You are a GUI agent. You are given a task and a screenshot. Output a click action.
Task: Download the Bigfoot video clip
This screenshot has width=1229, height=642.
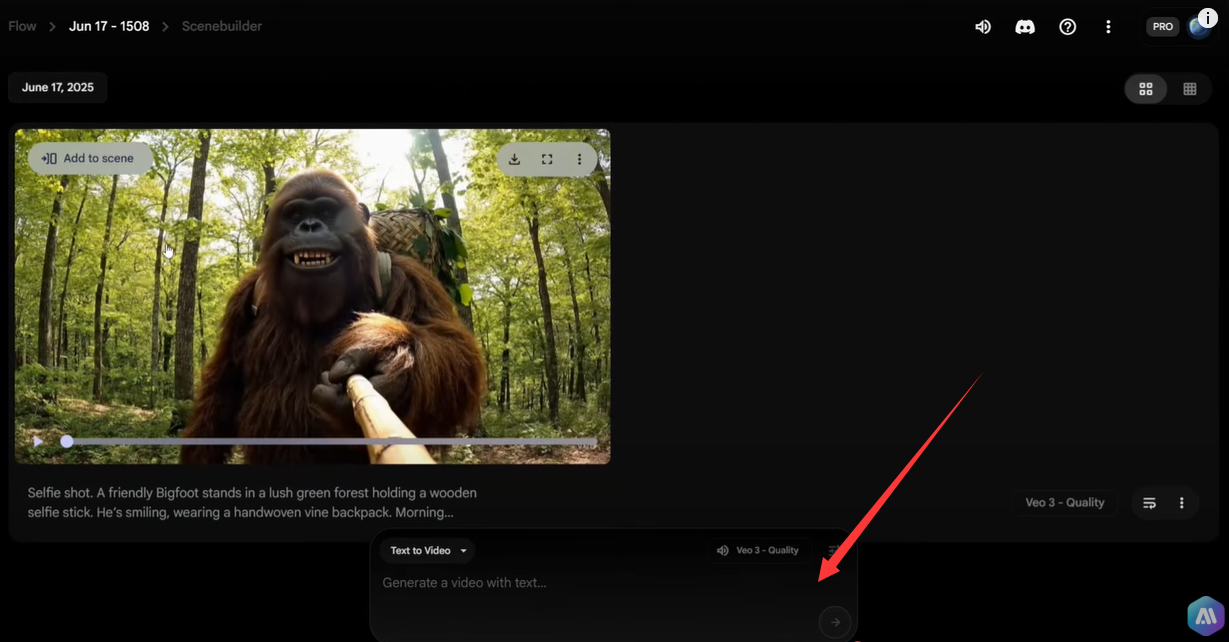tap(514, 159)
